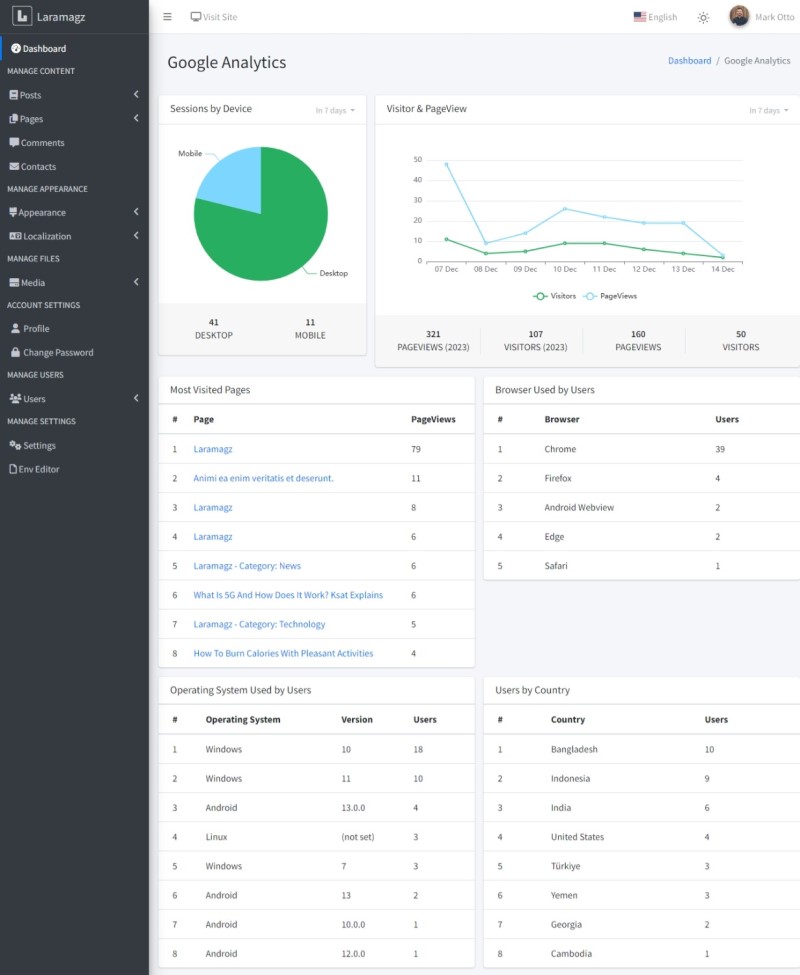Expand the Media submenu chevron
This screenshot has width=800, height=975.
coord(136,282)
